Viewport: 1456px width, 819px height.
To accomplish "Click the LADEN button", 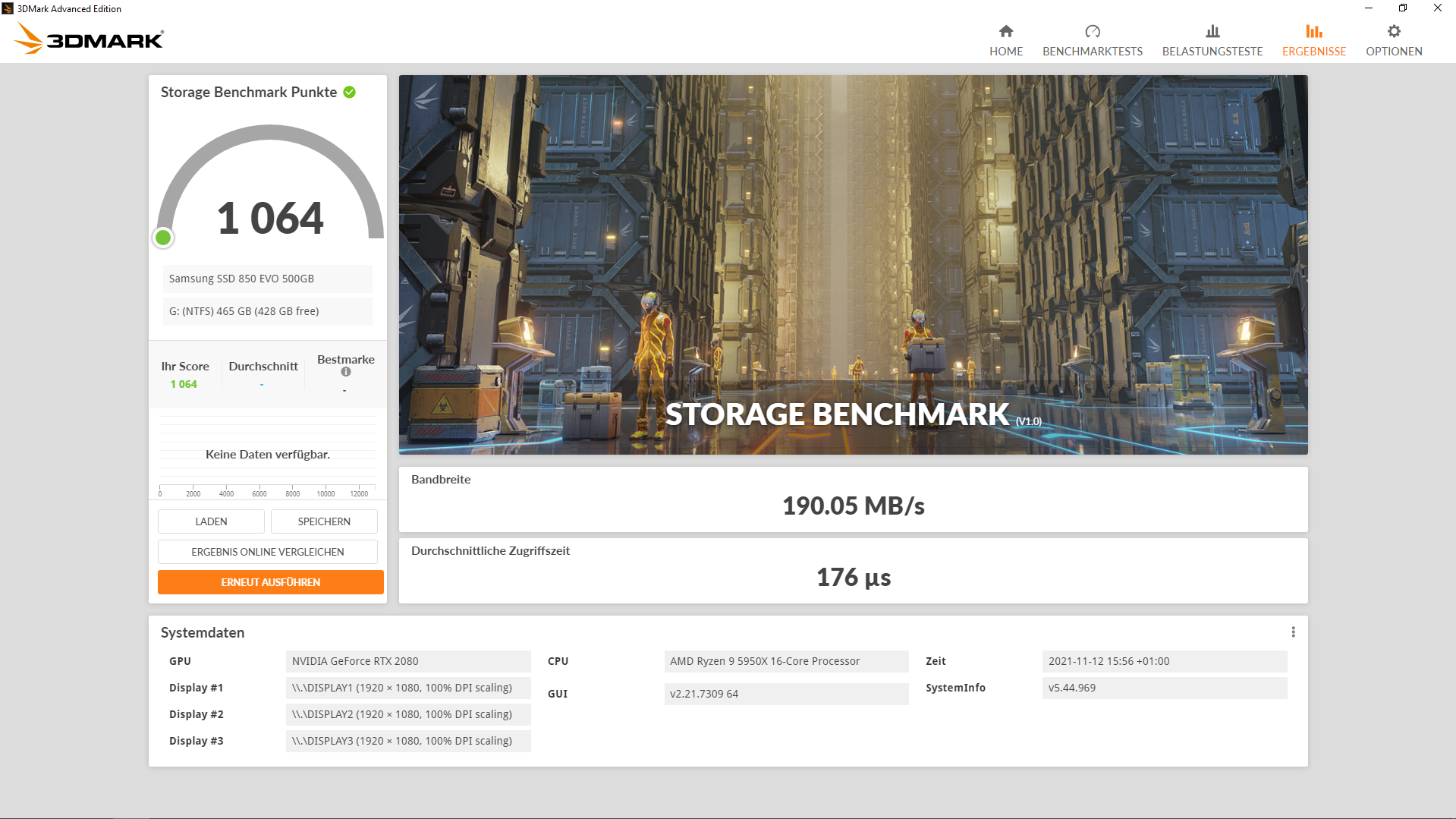I will tap(211, 521).
